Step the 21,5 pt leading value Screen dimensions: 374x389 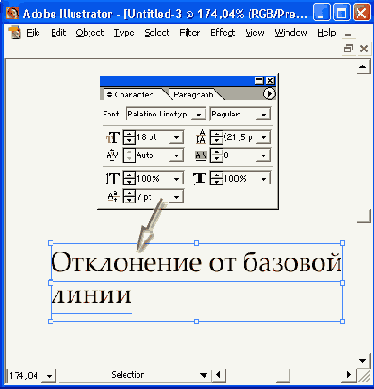[216, 137]
